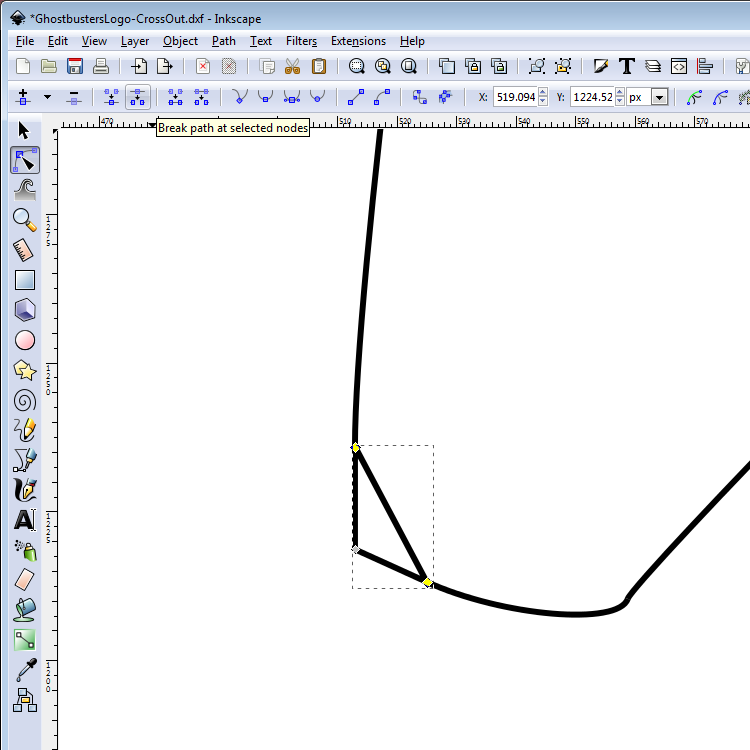Select the Pencil freehand tool
Image resolution: width=750 pixels, height=750 pixels.
25,430
